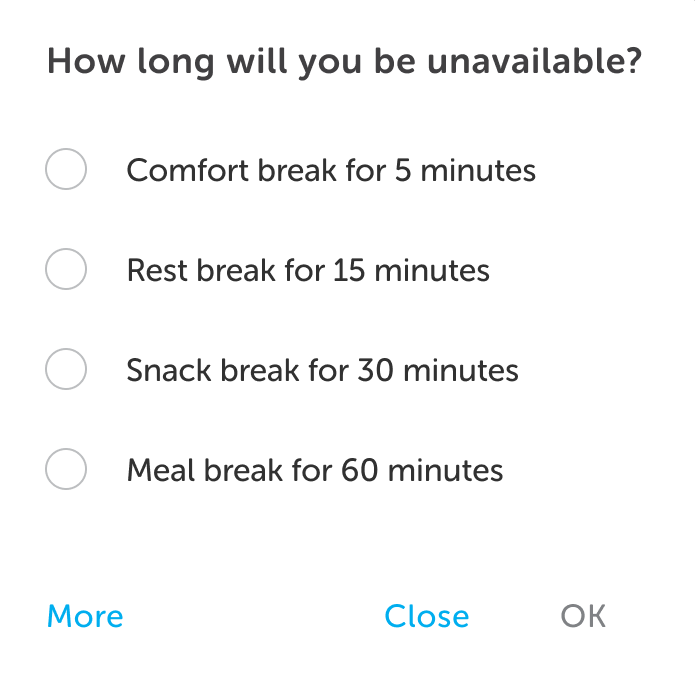Confirm selection with the OK button
Screen dimensions: 695x692
click(x=583, y=616)
